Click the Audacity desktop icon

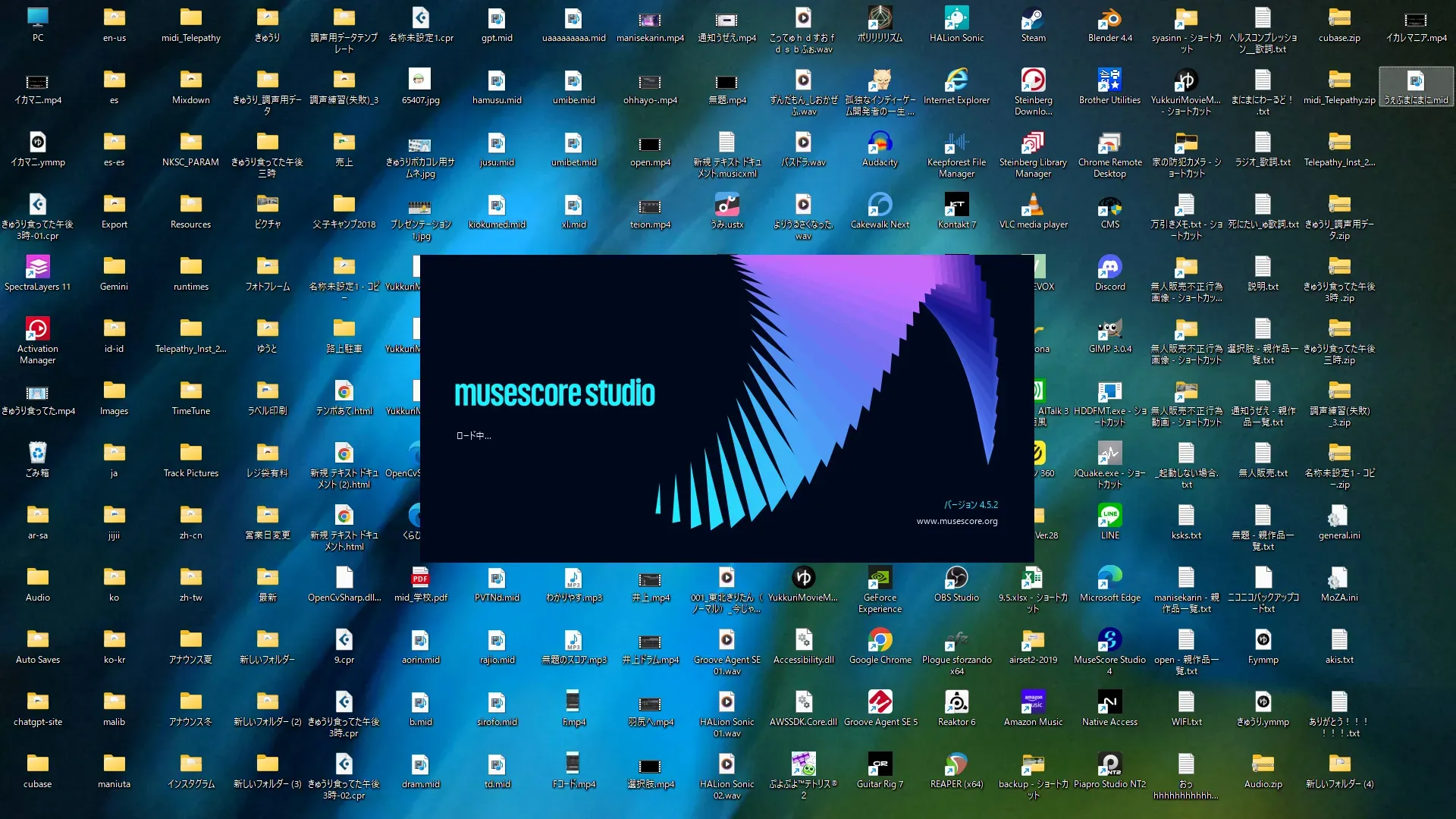[880, 143]
